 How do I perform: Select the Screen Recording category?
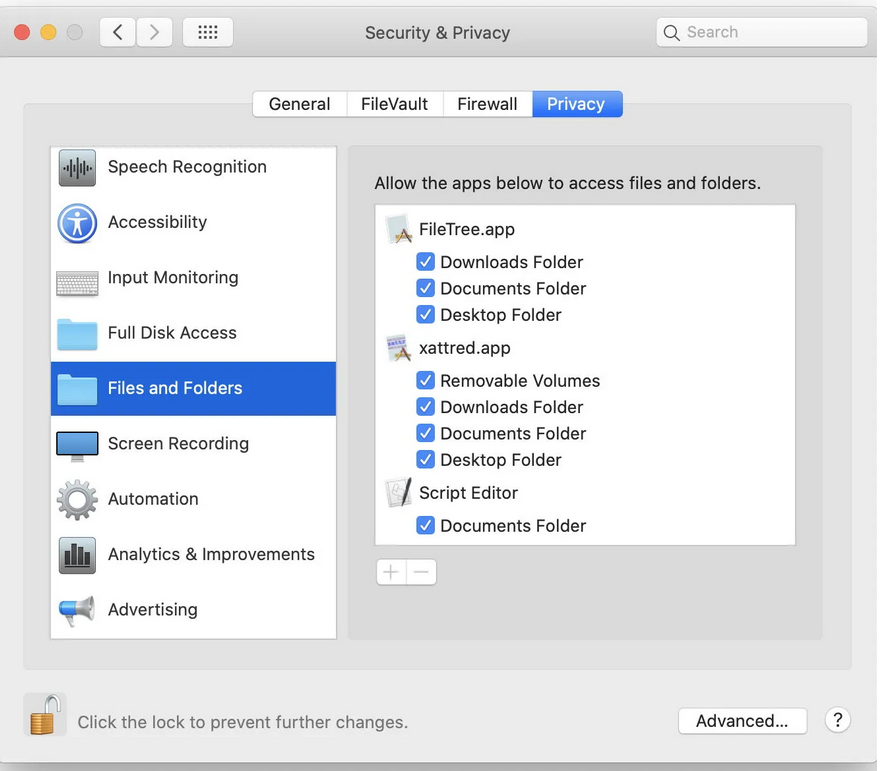click(177, 444)
